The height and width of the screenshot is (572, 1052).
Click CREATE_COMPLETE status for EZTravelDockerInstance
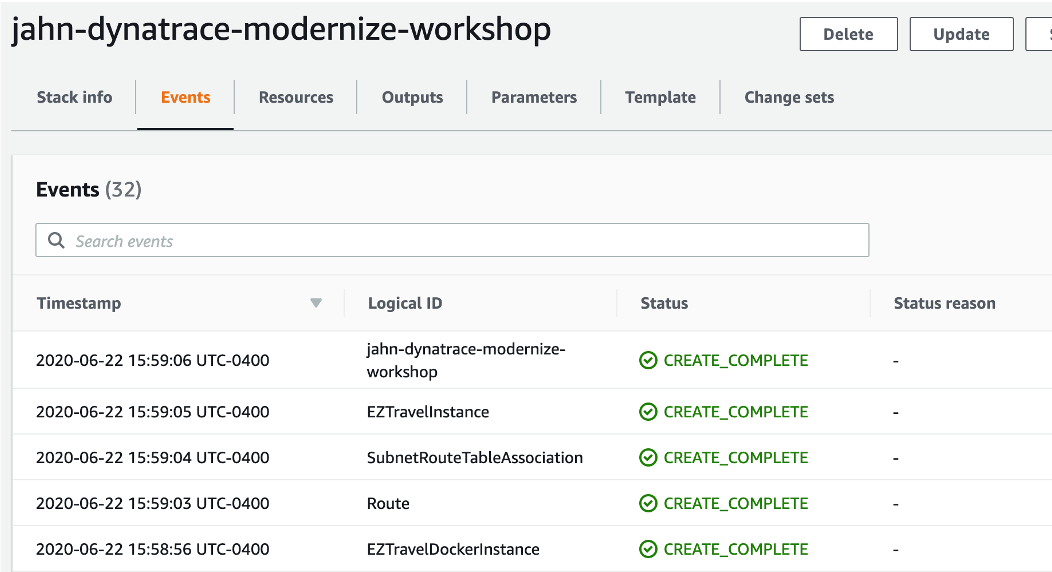[736, 549]
